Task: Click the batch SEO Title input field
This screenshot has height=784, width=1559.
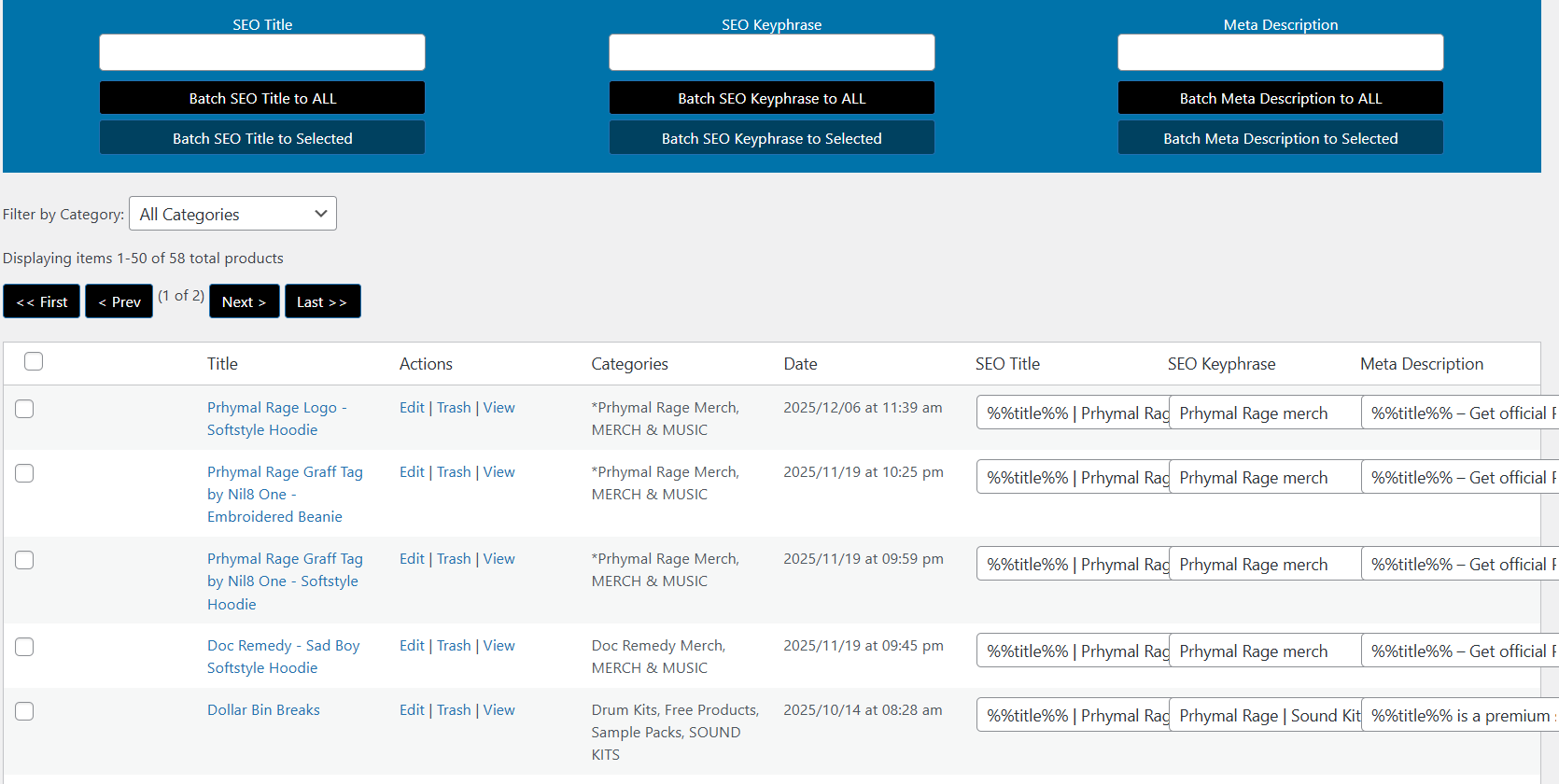Action: 262,52
